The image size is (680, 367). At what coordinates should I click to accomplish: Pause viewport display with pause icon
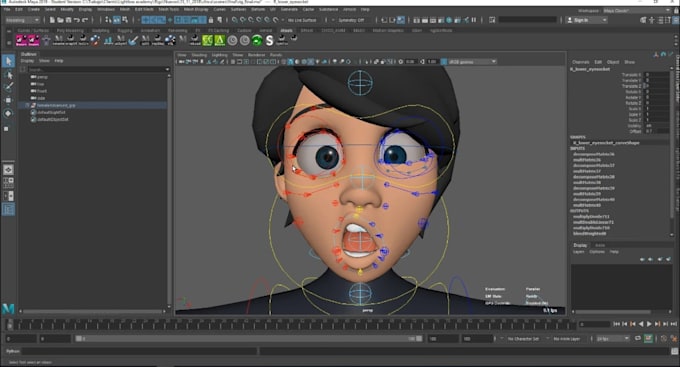474,20
